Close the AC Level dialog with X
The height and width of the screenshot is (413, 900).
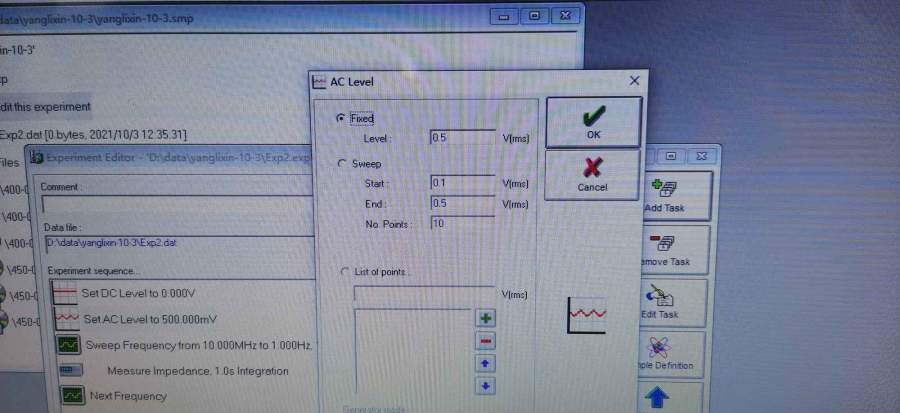[x=634, y=81]
